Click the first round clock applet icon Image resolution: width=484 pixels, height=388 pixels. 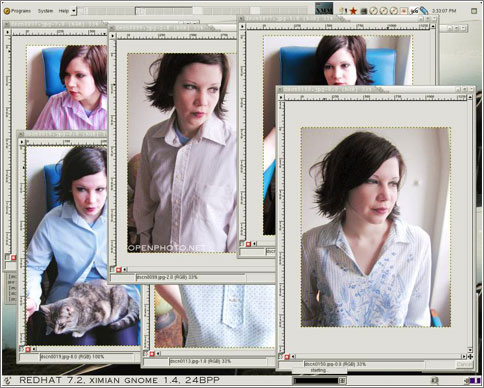tap(373, 11)
